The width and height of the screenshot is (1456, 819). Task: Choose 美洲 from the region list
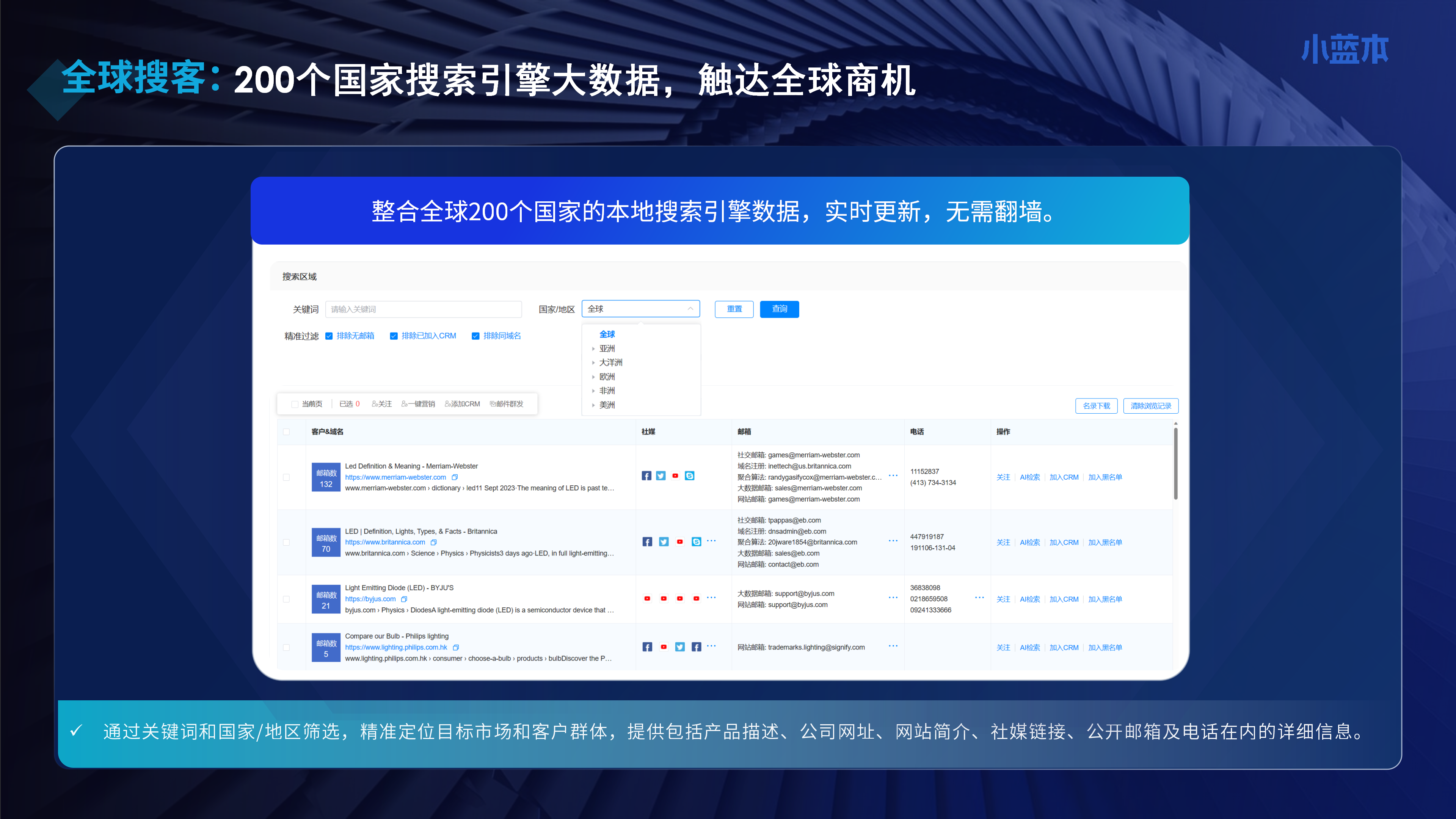607,405
